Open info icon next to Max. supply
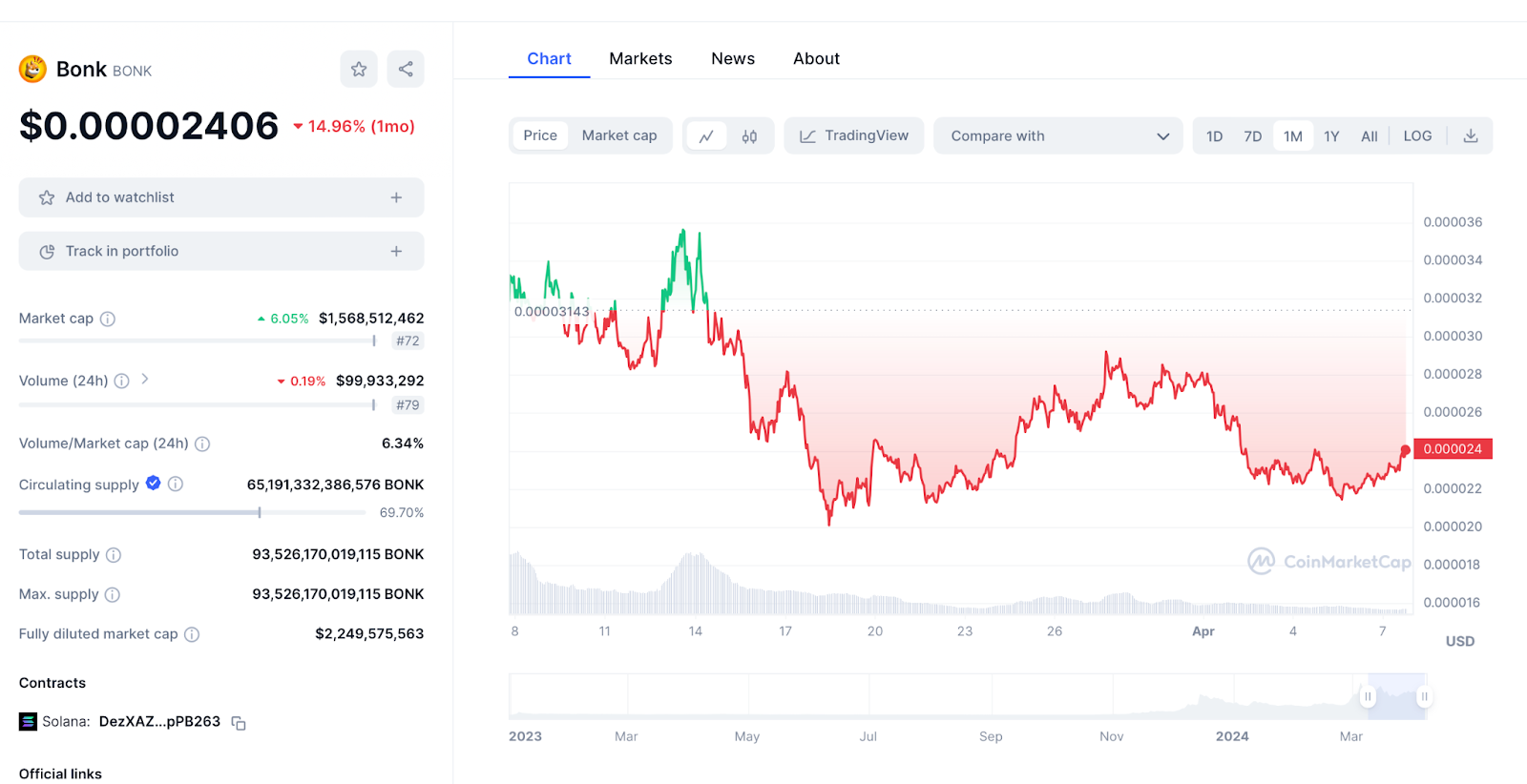This screenshot has height=784, width=1527. coord(113,595)
